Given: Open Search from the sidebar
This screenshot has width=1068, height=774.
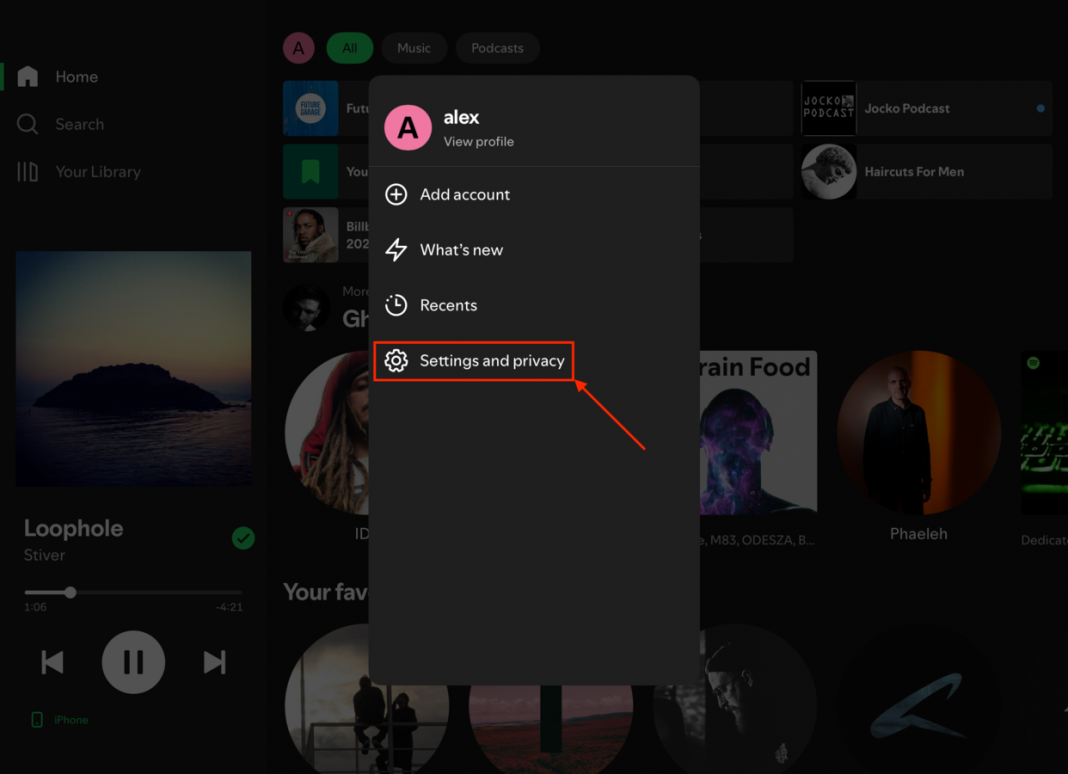Looking at the screenshot, I should click(27, 124).
